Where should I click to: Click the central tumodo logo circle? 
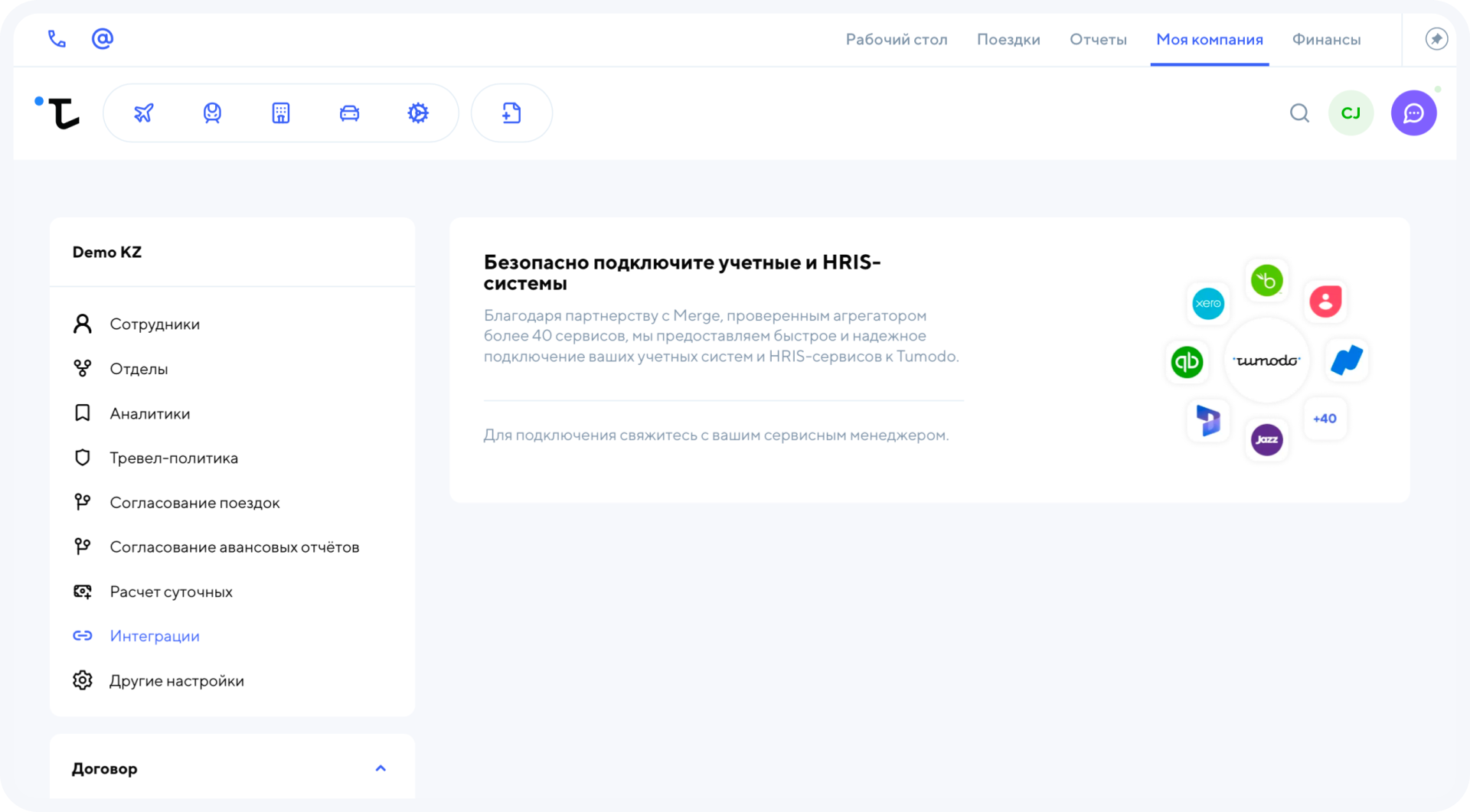coord(1266,360)
